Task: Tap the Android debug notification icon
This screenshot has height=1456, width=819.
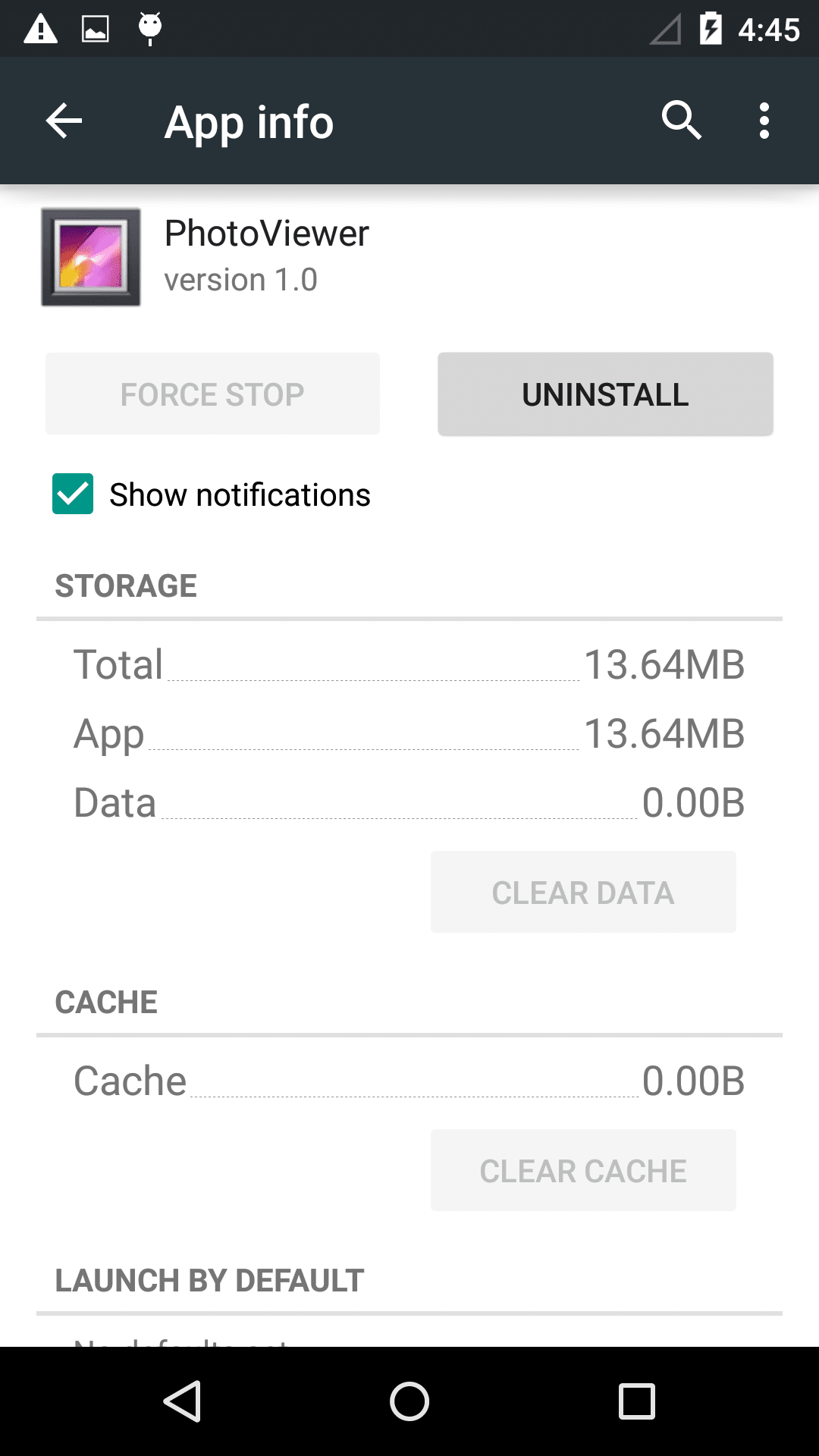Action: point(150,29)
